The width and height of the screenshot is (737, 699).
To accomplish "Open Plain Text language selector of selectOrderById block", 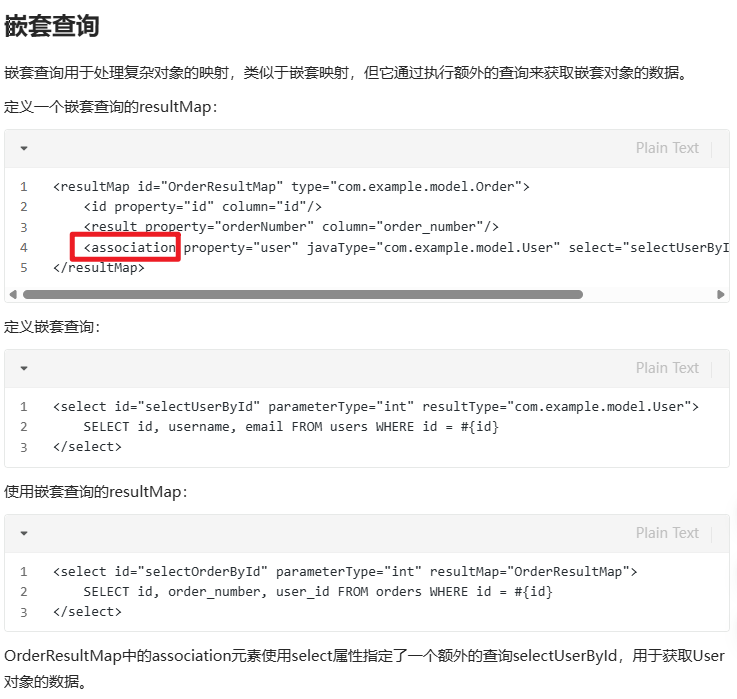I will pos(667,533).
